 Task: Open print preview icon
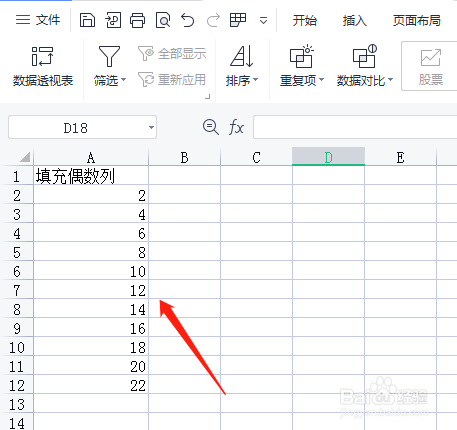point(163,20)
